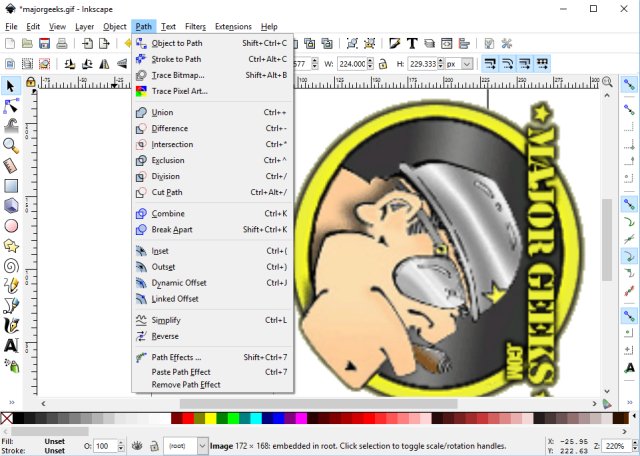Select the Star polygon tool

[x=11, y=246]
